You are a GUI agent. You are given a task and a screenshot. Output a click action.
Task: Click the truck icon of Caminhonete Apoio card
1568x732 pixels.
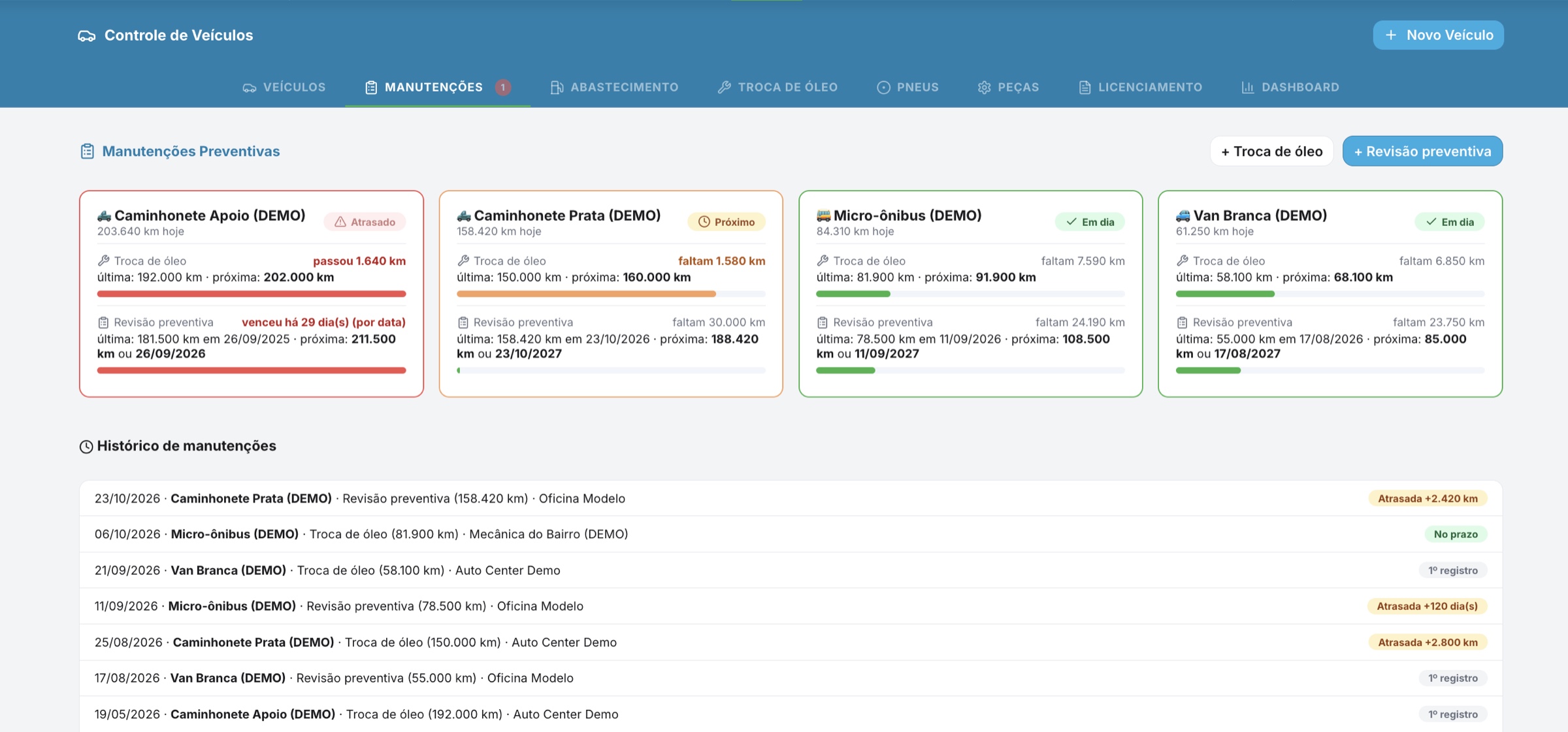(x=105, y=215)
